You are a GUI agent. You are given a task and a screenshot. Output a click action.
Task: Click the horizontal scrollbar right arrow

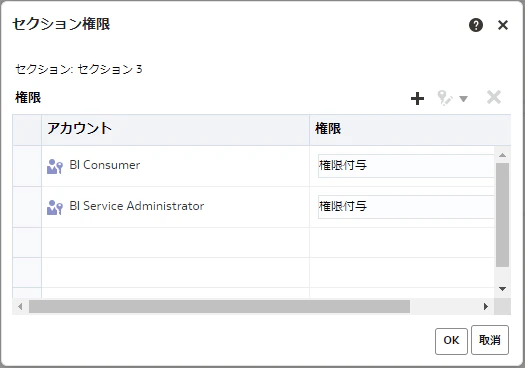click(486, 306)
